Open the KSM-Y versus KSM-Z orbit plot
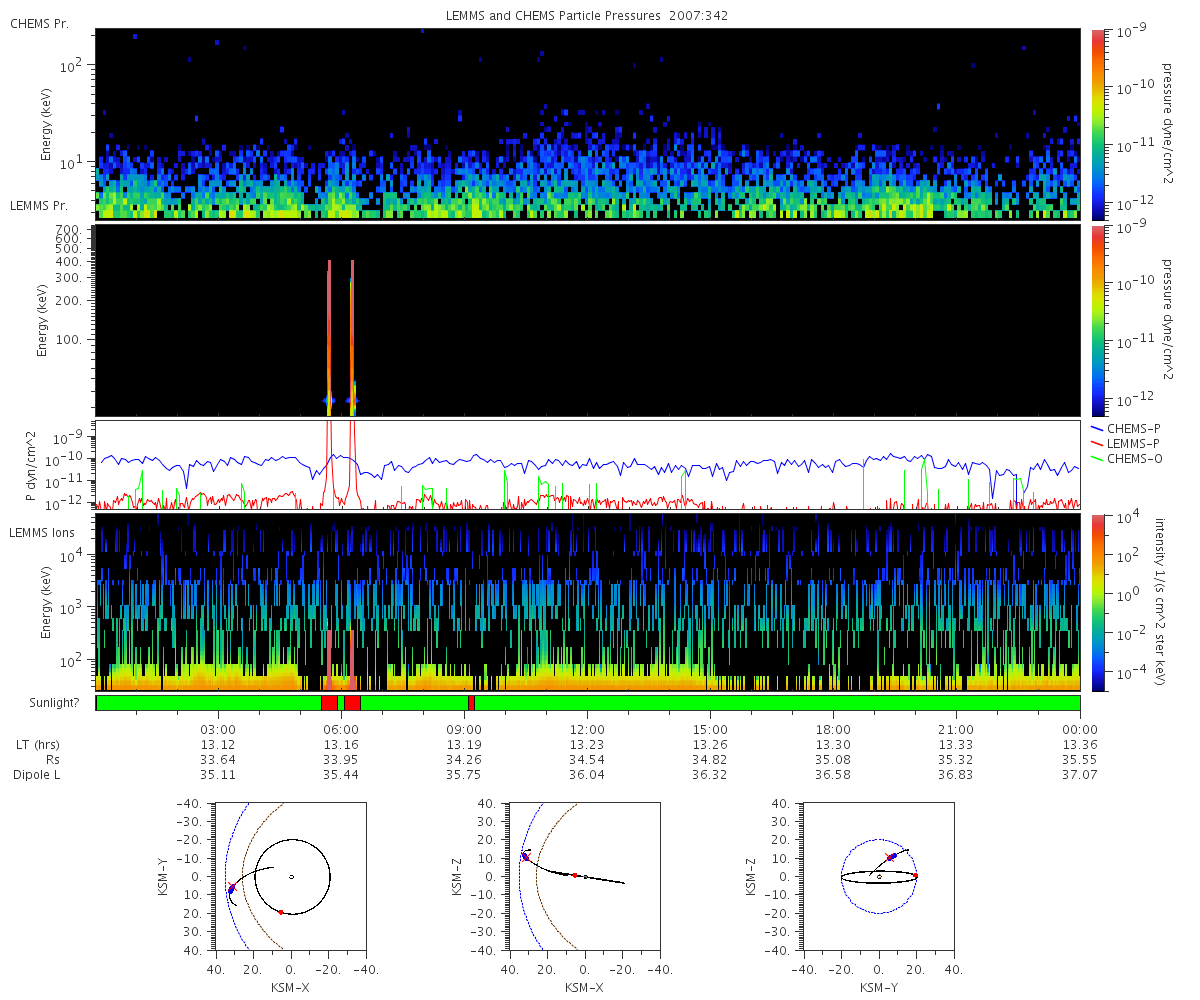 [879, 876]
